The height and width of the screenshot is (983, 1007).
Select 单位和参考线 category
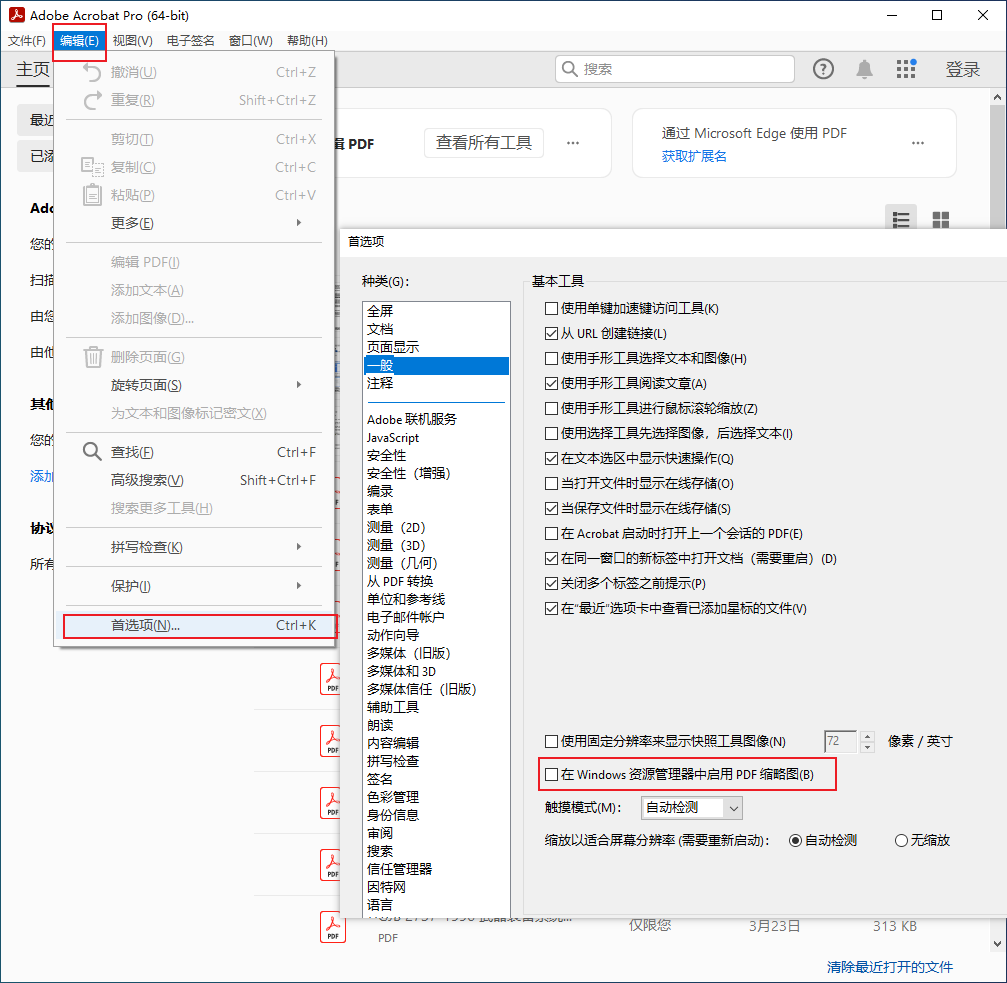[x=436, y=600]
